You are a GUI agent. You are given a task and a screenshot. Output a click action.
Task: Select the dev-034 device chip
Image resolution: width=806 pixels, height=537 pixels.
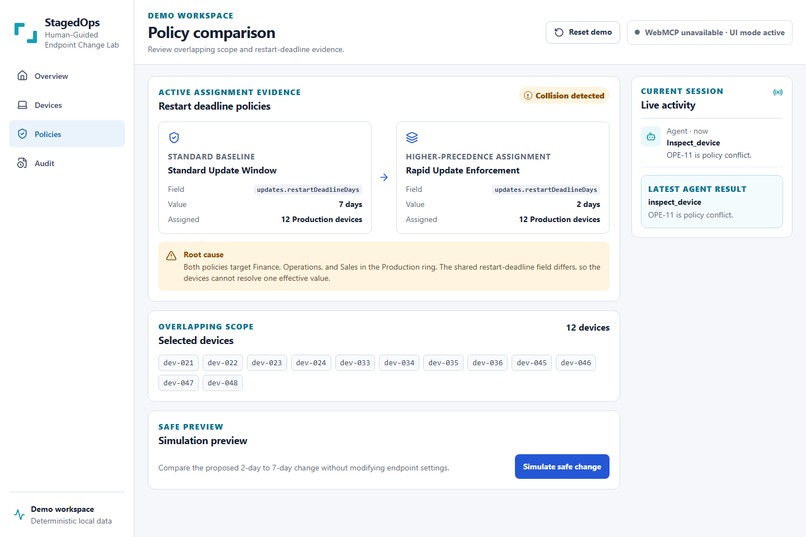399,363
